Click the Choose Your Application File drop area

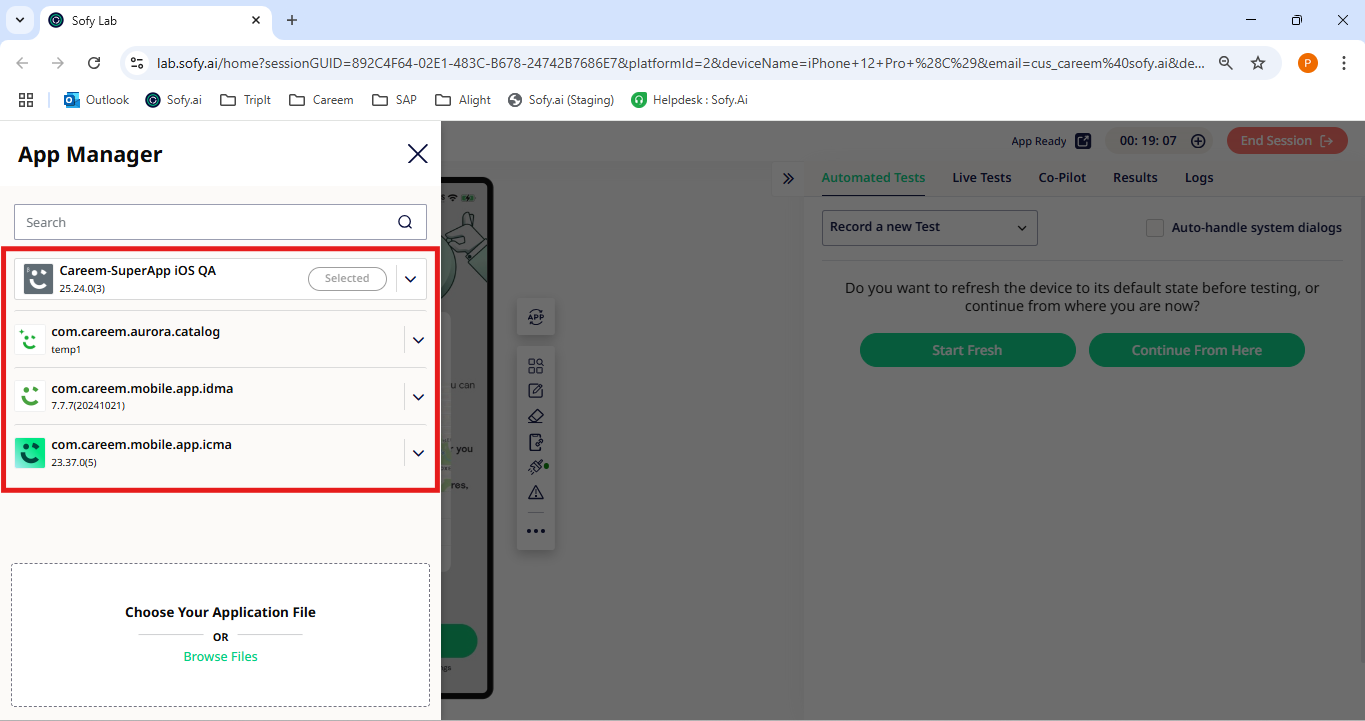pos(220,635)
